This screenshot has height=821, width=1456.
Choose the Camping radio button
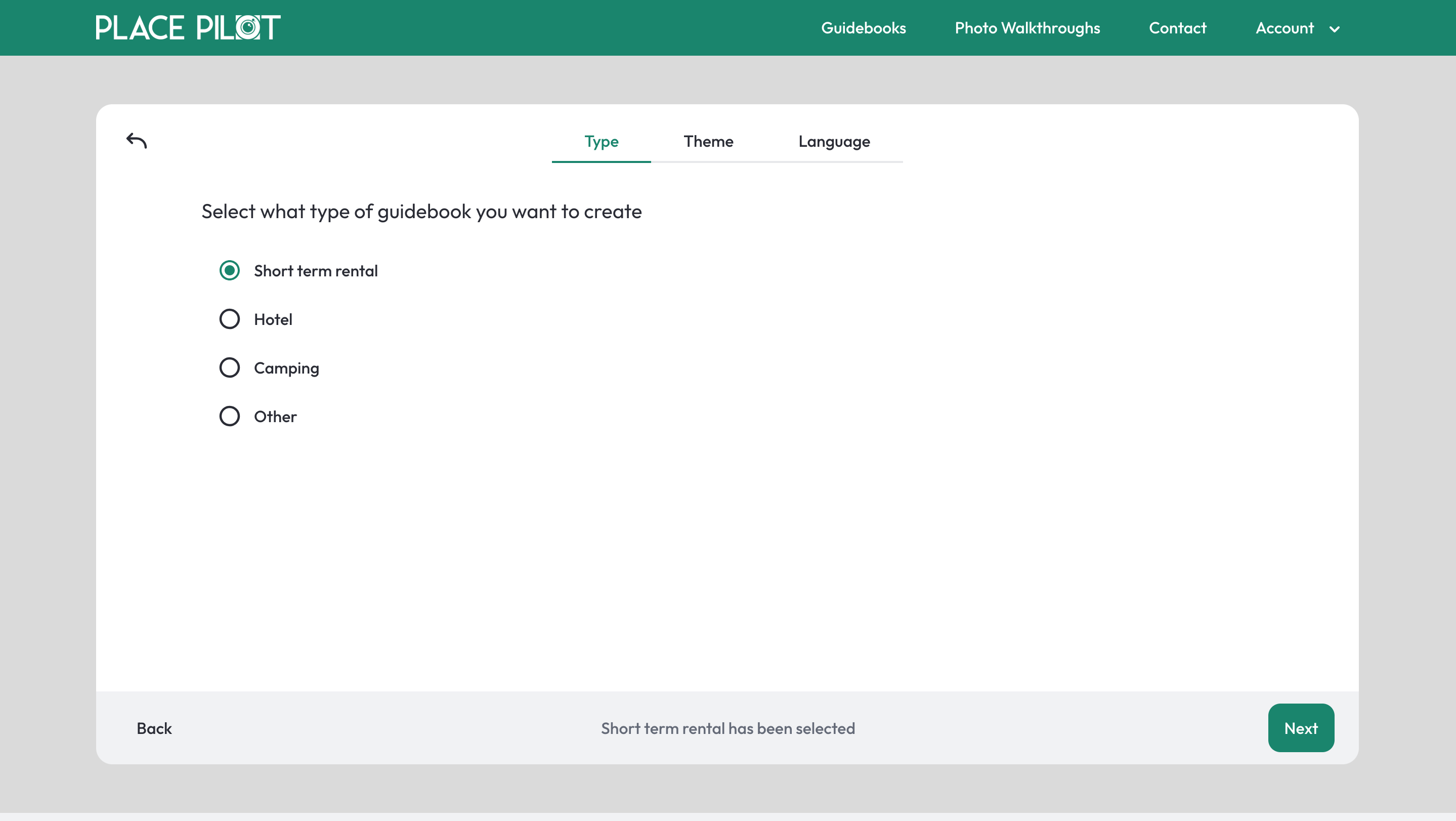[230, 367]
